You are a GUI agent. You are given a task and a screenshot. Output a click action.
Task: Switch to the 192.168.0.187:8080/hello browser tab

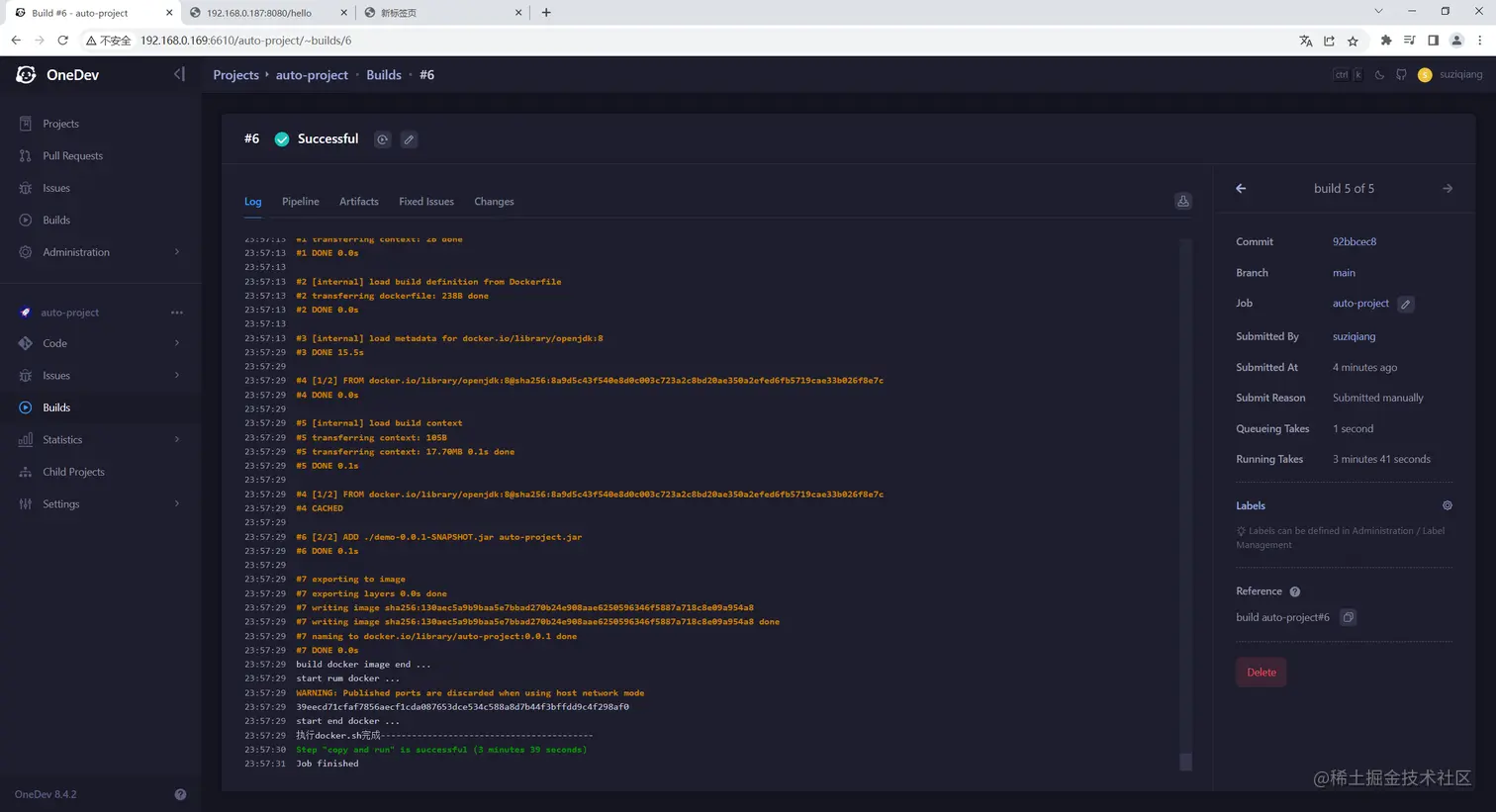click(267, 13)
